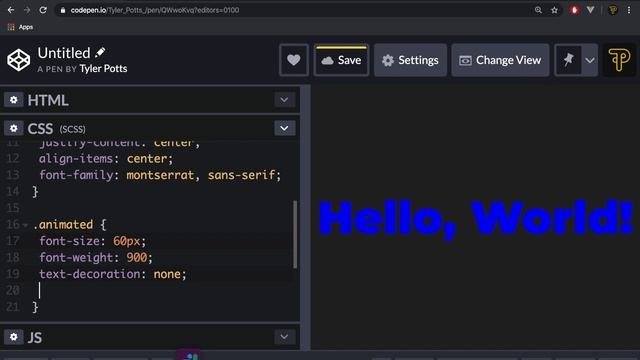The image size is (640, 360).
Task: Click the zoom magnifier icon in address bar
Action: coord(538,10)
